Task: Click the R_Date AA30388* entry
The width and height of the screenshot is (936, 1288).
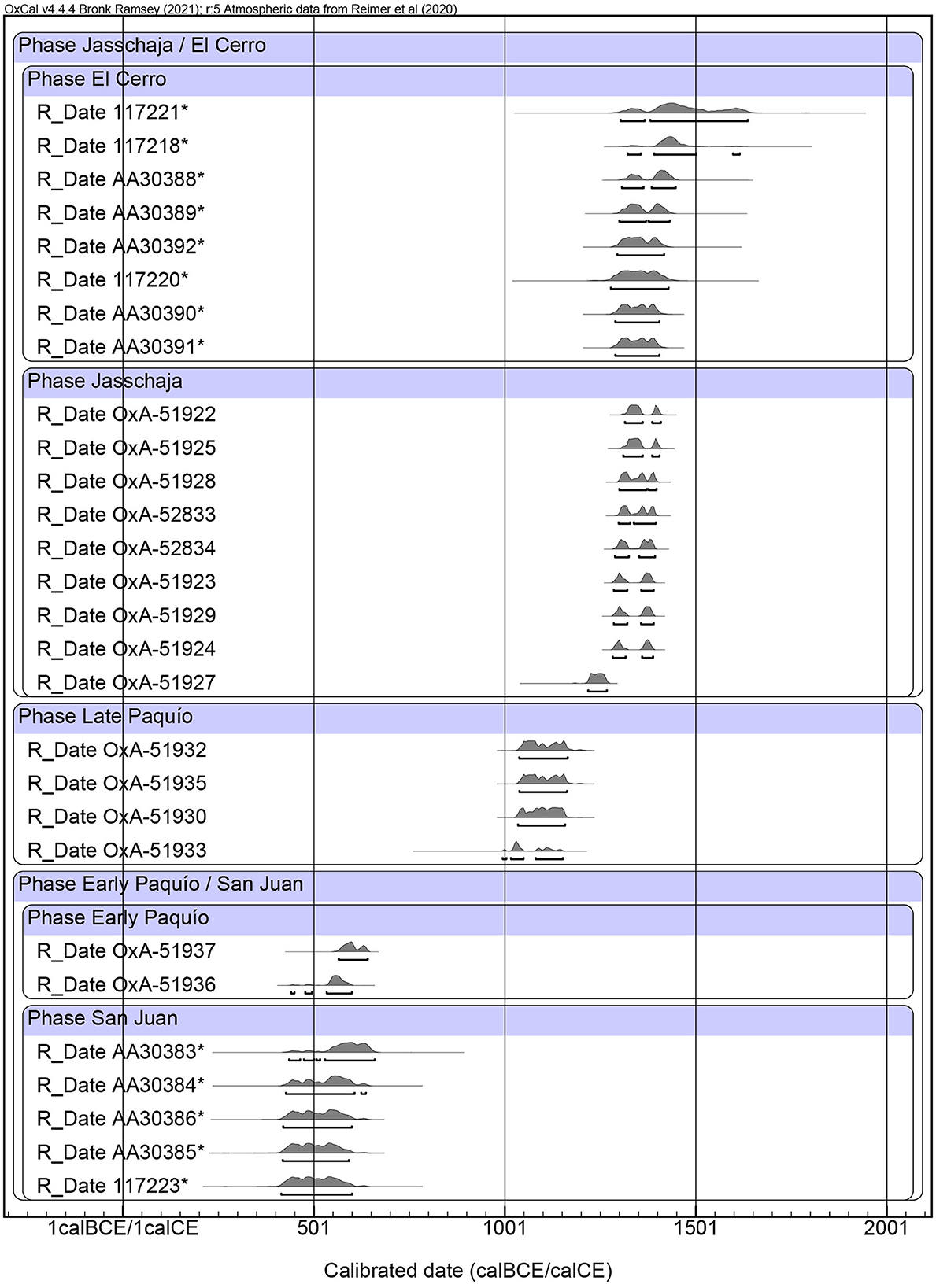Action: (120, 179)
